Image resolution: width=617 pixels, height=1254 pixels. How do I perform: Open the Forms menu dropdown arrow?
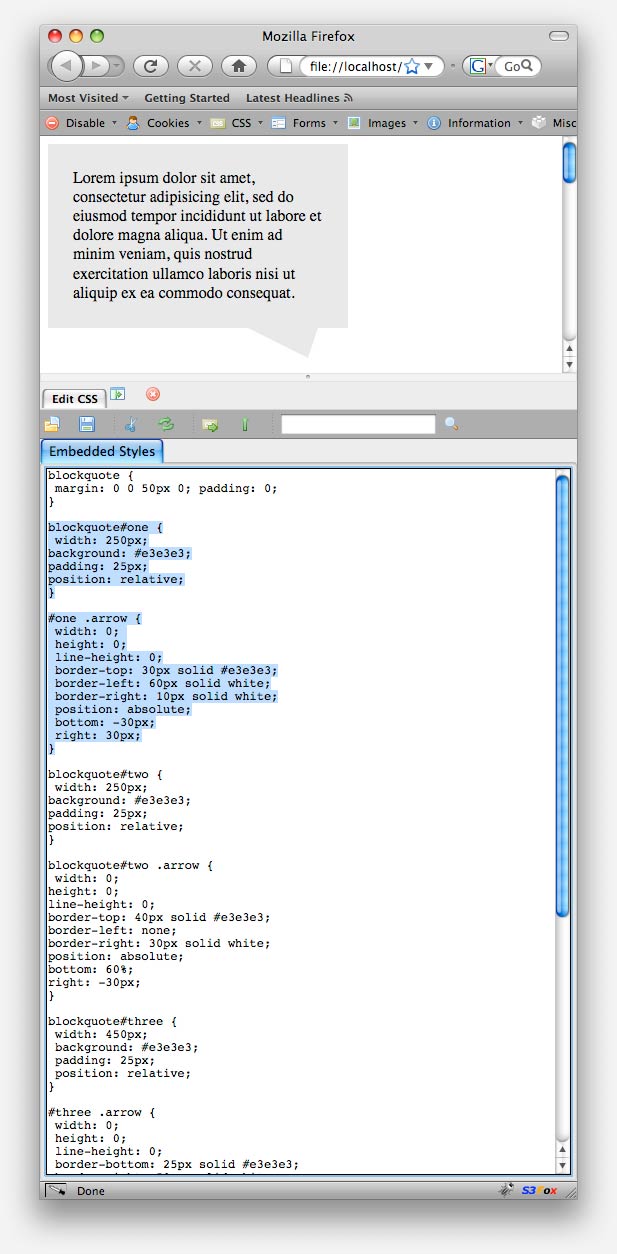coord(335,124)
